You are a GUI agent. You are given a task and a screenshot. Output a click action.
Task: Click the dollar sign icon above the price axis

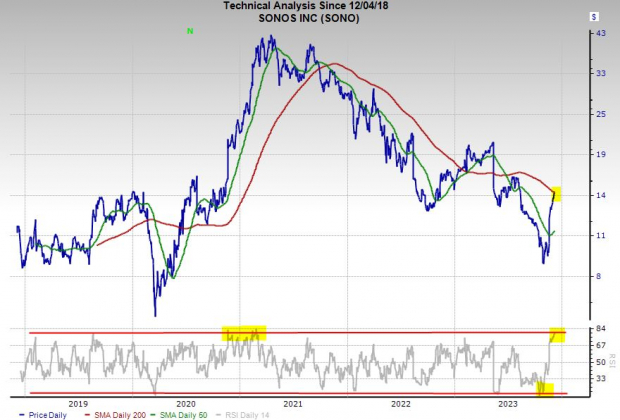[594, 17]
